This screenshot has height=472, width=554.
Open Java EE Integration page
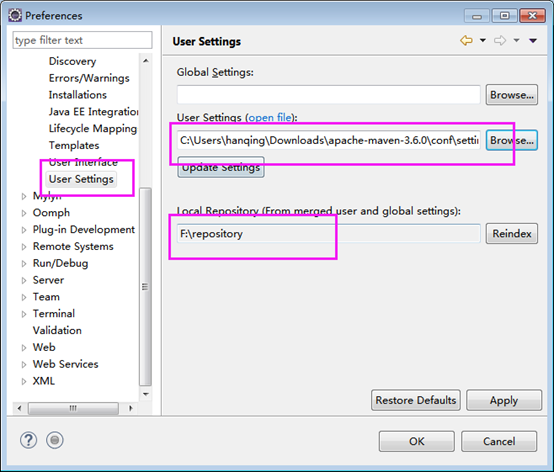[x=93, y=112]
